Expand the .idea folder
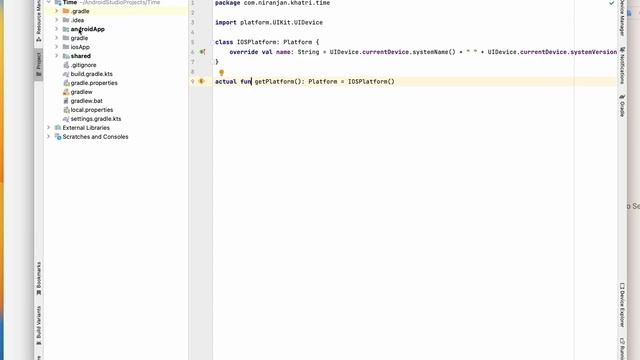This screenshot has height=360, width=640. 57,20
